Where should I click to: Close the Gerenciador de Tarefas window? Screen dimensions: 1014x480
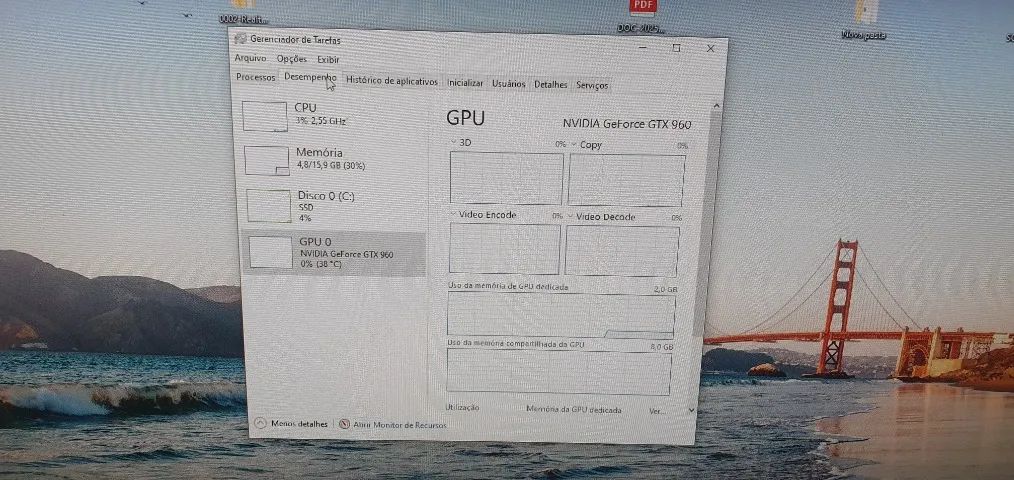[x=711, y=49]
